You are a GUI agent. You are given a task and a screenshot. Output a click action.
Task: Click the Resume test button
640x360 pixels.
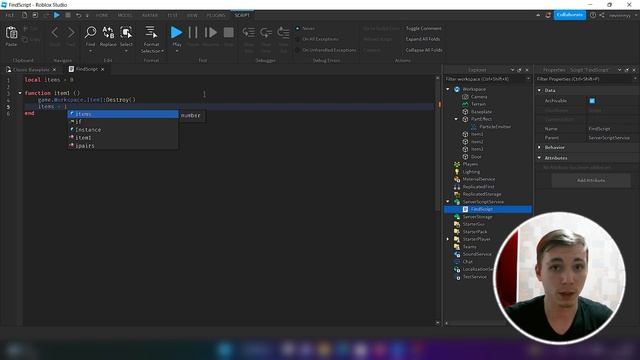[x=211, y=32]
